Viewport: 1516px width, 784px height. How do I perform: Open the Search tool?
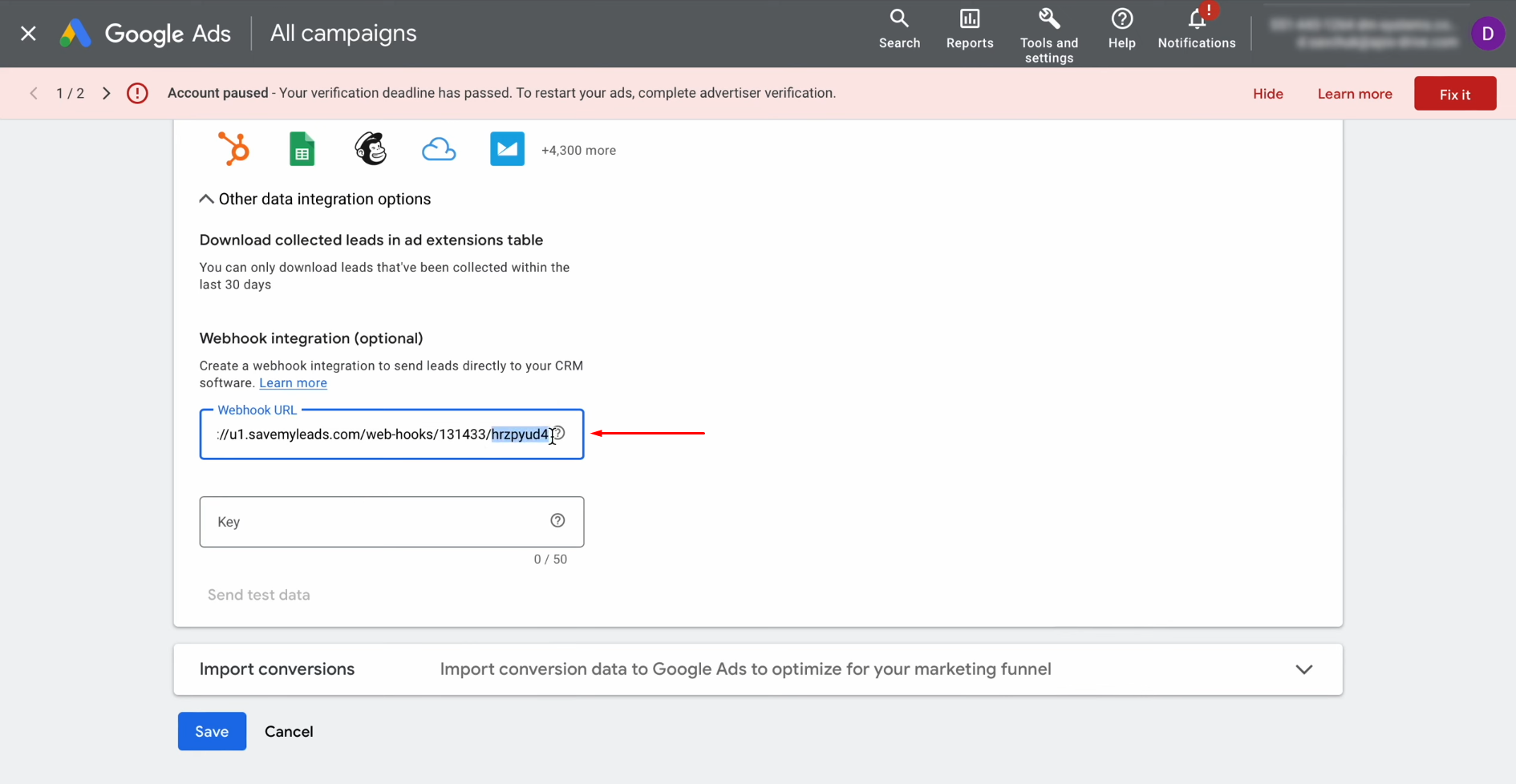899,30
